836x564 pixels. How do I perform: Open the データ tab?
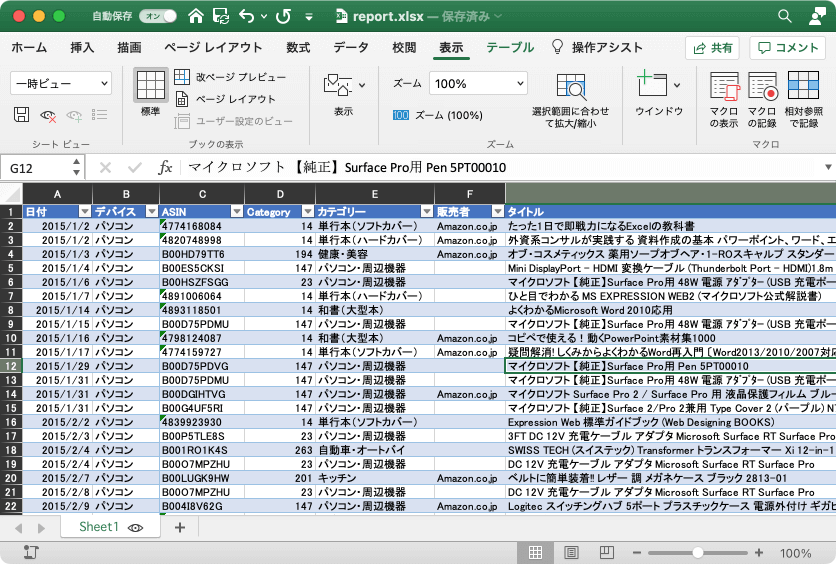point(351,47)
